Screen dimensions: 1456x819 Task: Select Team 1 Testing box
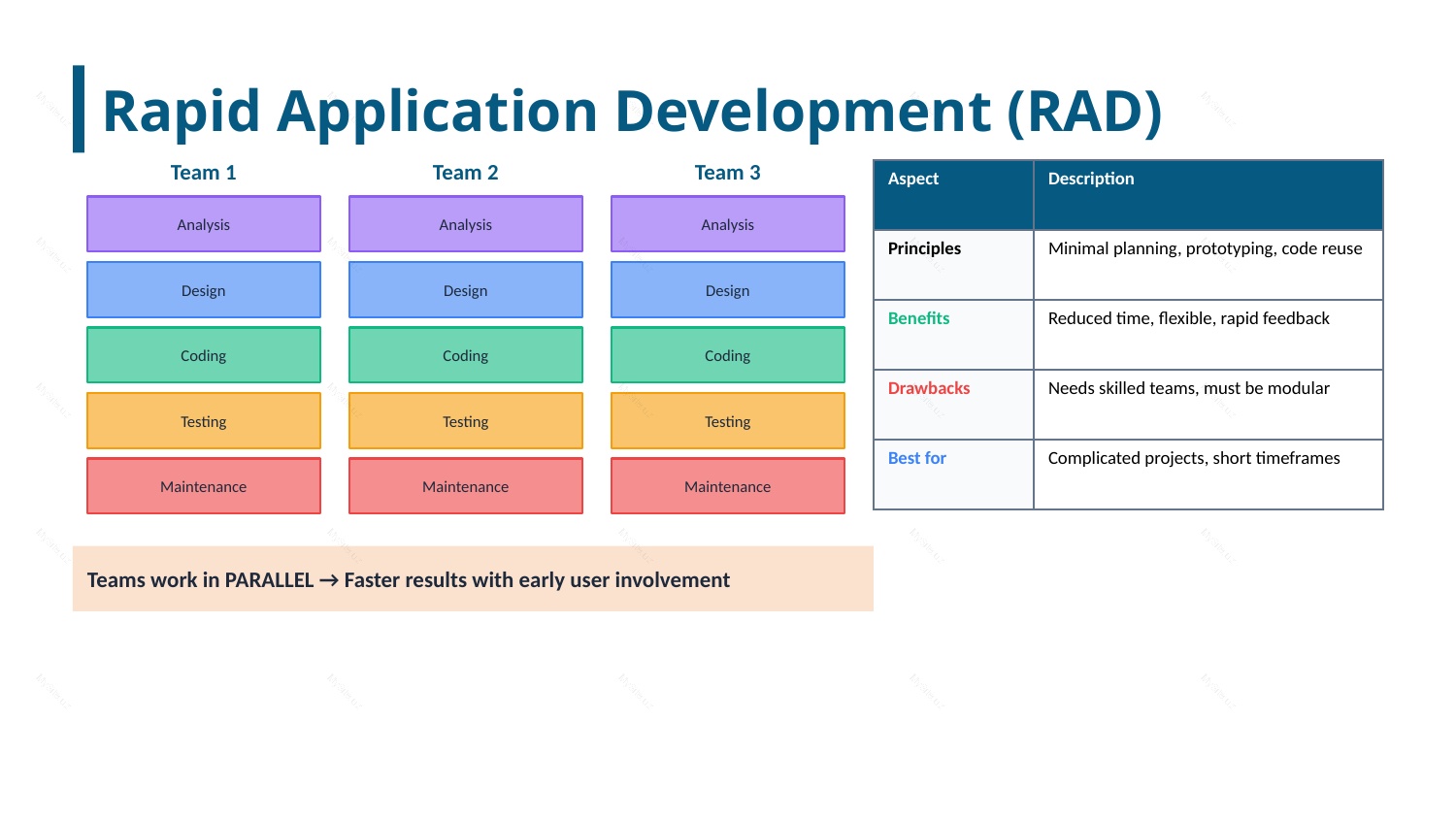tap(203, 421)
